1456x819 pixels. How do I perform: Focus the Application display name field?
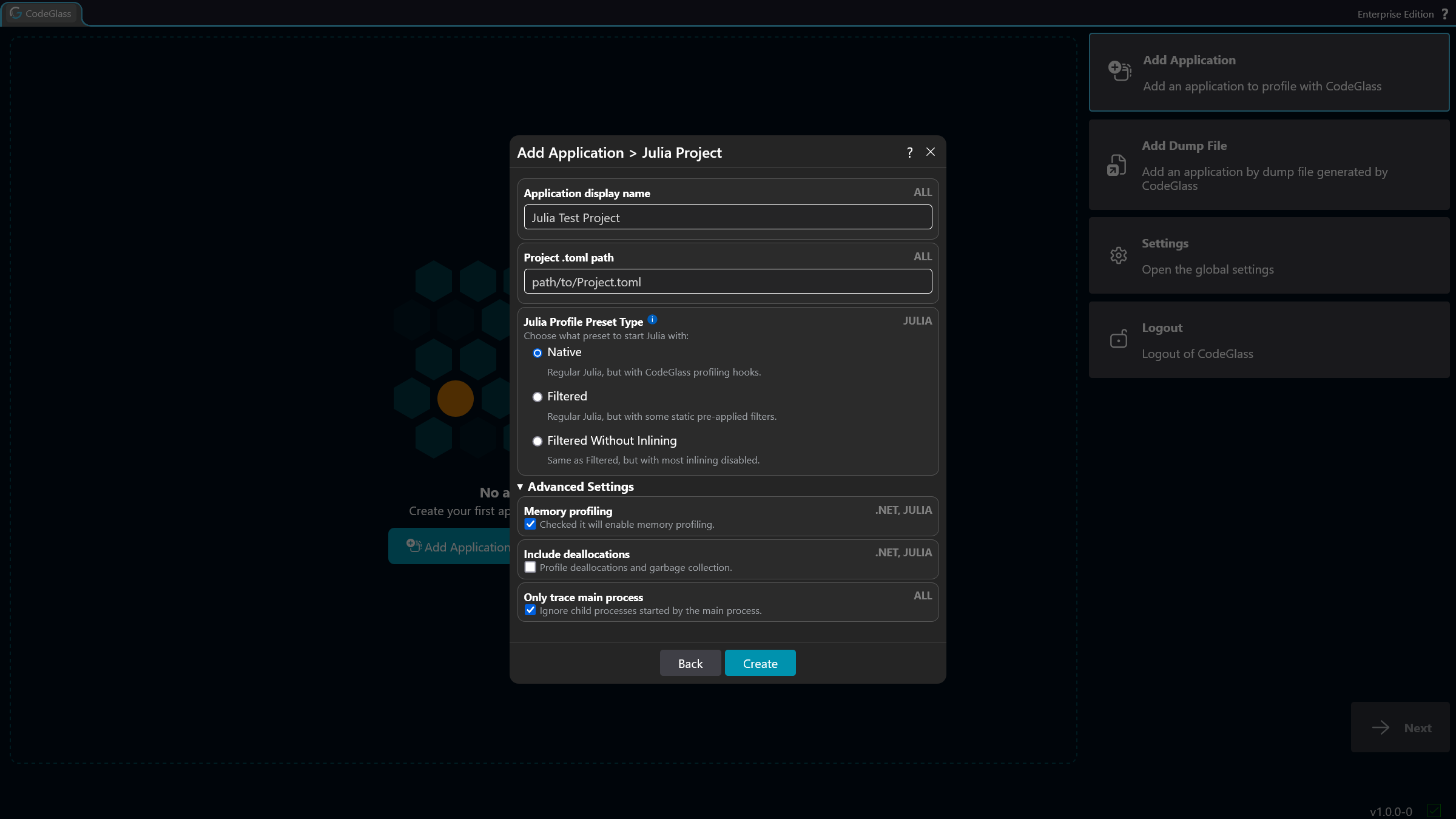pos(728,217)
